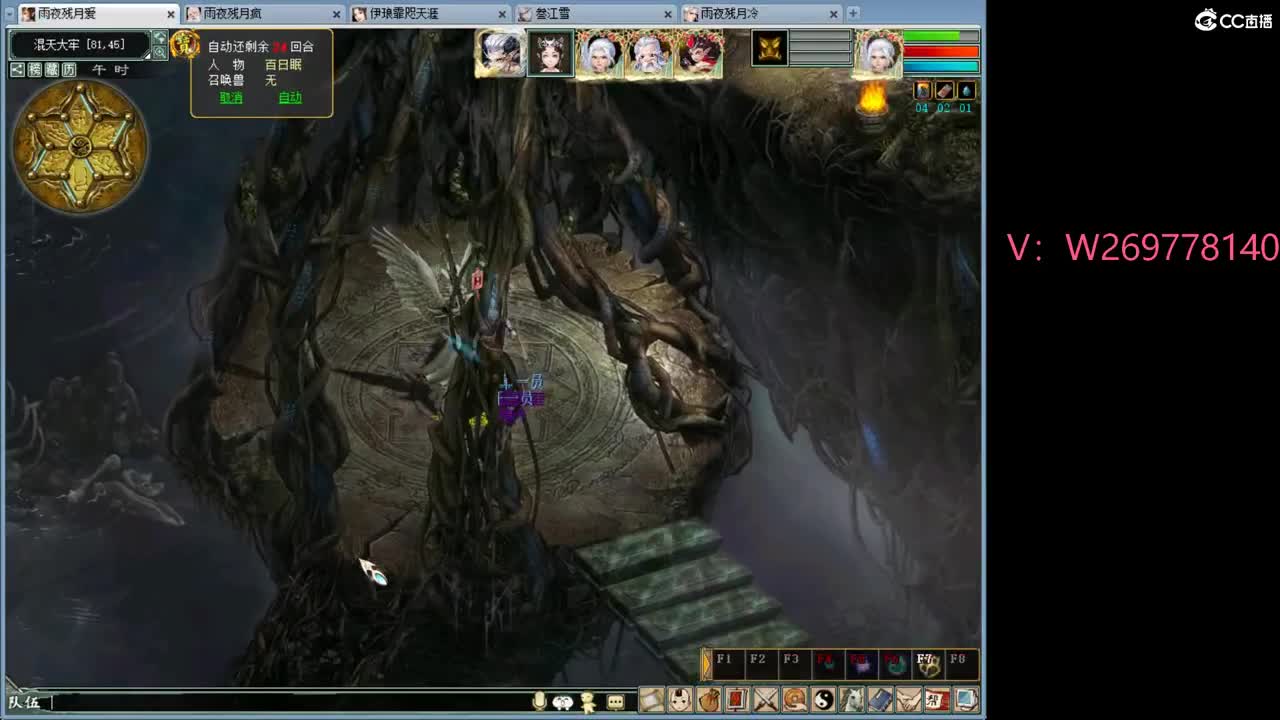Click the water drop buff icon labeled 01
1280x720 pixels.
point(966,91)
